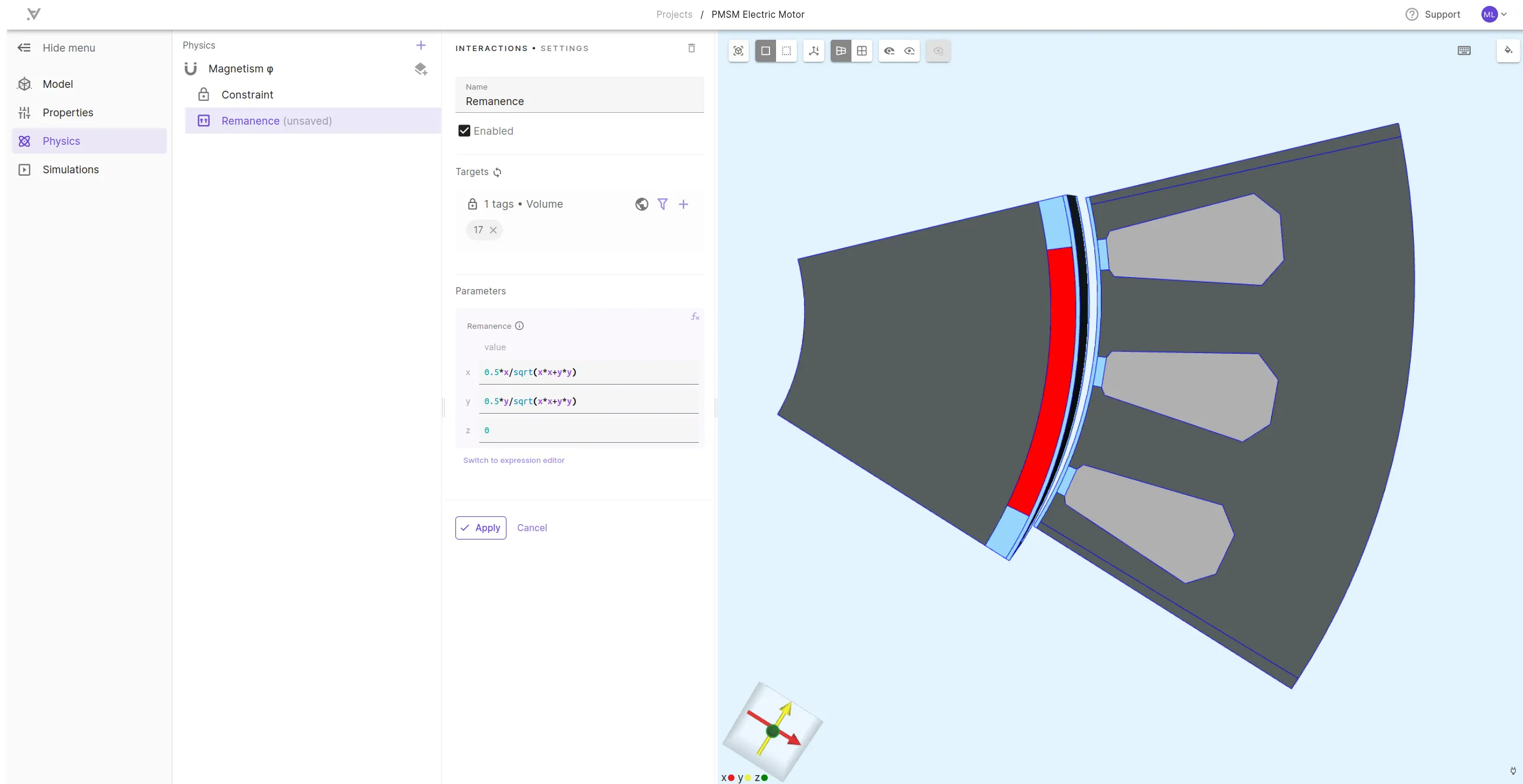Open the targets filter funnel icon
The height and width of the screenshot is (784, 1523).
(x=663, y=204)
